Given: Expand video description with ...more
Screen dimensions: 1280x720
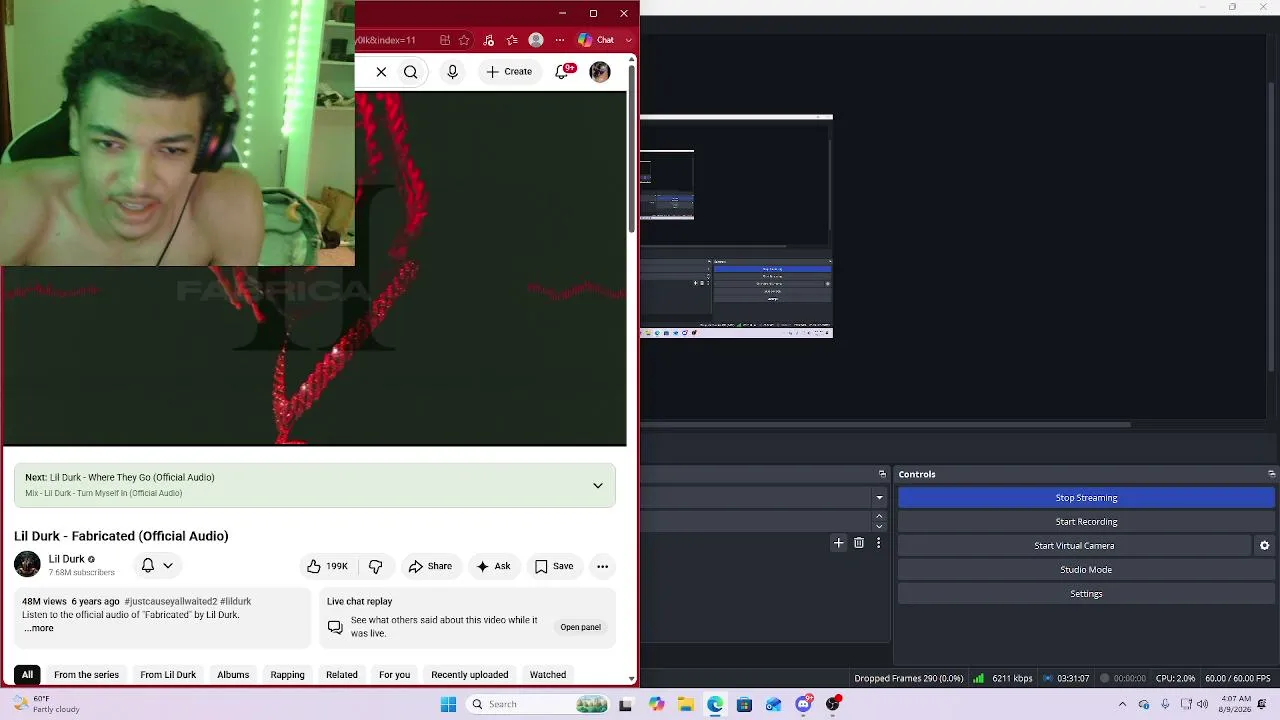Looking at the screenshot, I should [x=38, y=628].
